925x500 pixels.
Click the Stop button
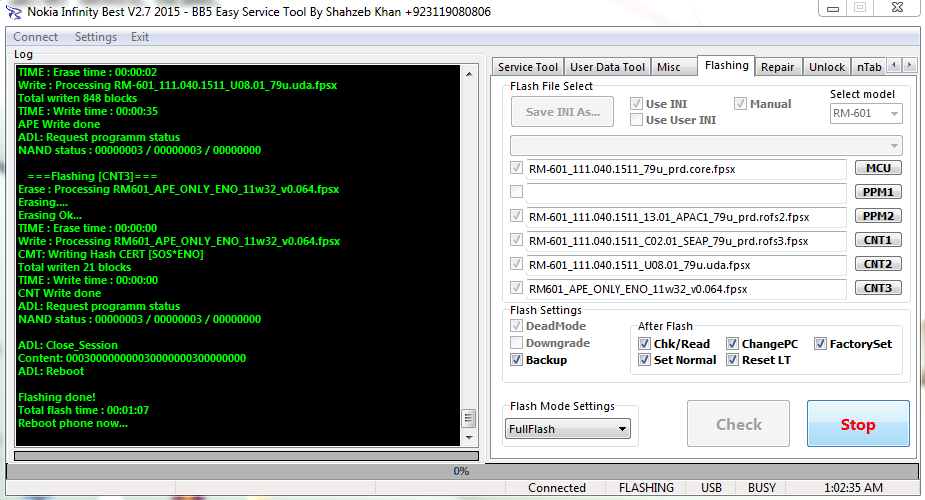click(858, 424)
